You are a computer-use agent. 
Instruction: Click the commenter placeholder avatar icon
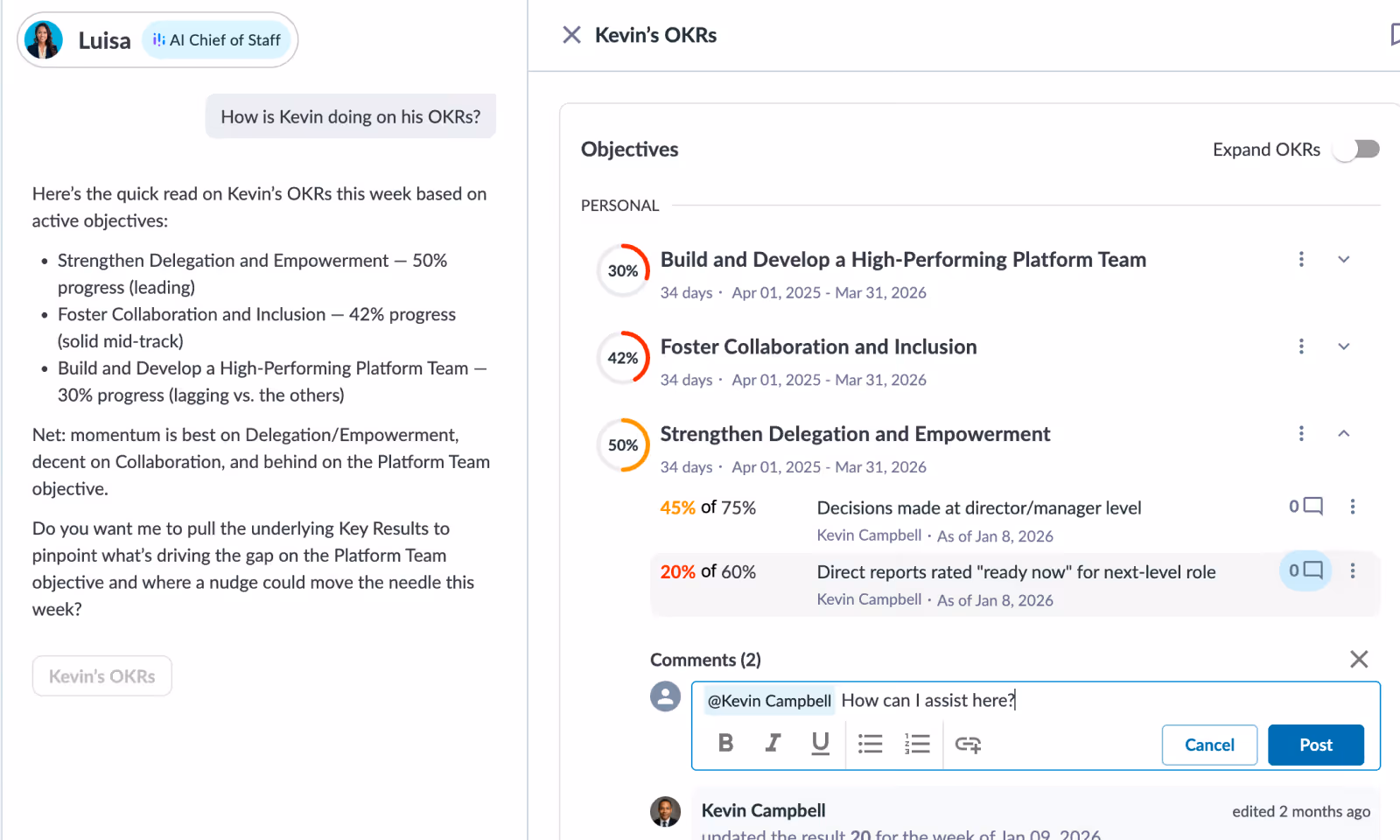click(x=665, y=696)
